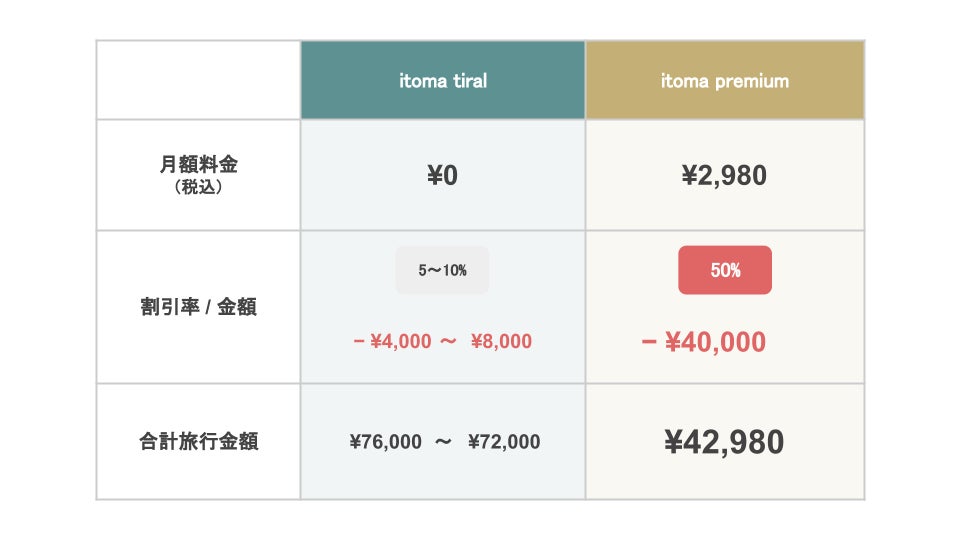Click the ¥72,000 trial total
Screen dimensions: 960x540
(x=504, y=442)
